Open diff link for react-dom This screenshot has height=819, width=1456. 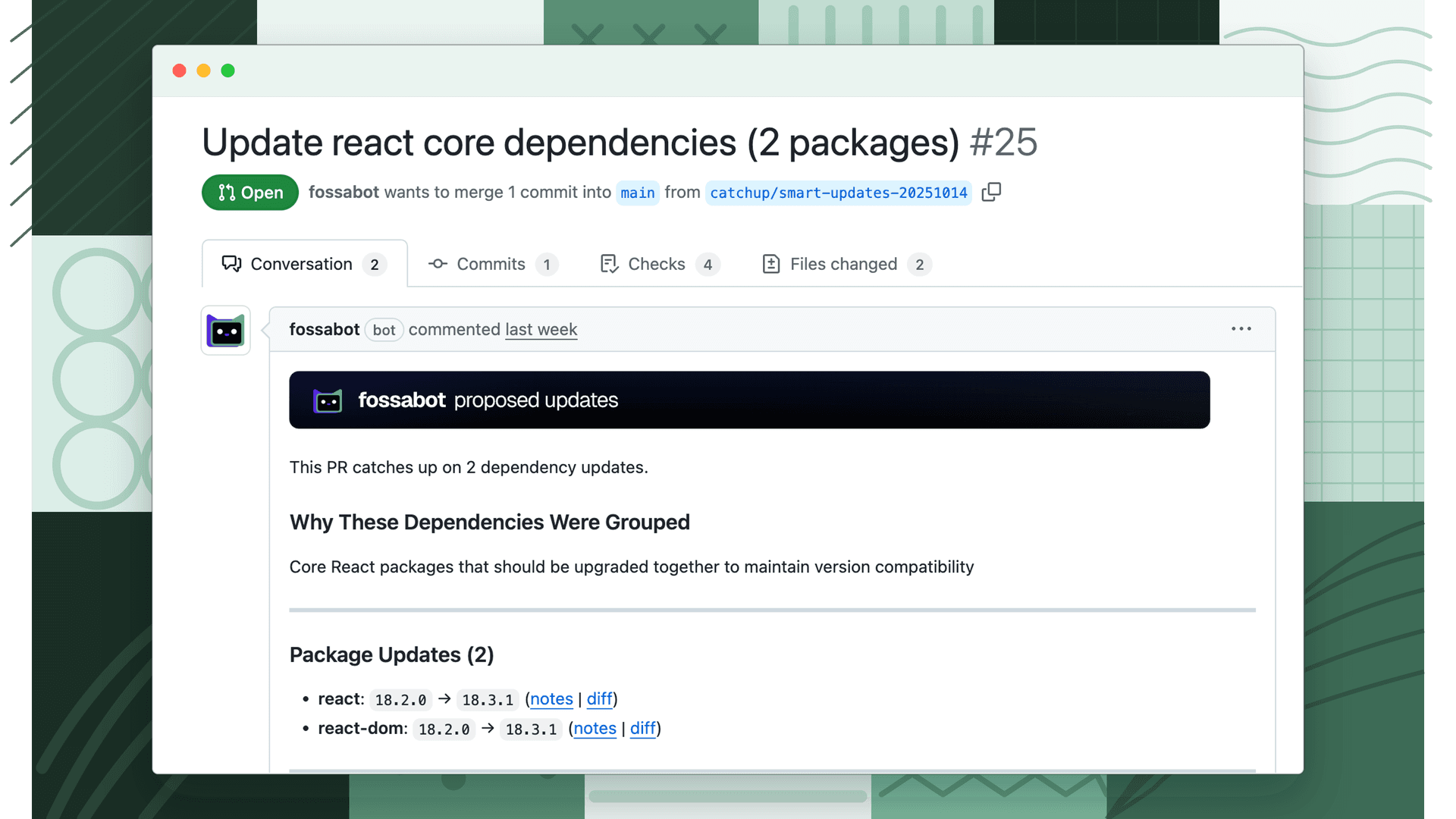[x=642, y=728]
